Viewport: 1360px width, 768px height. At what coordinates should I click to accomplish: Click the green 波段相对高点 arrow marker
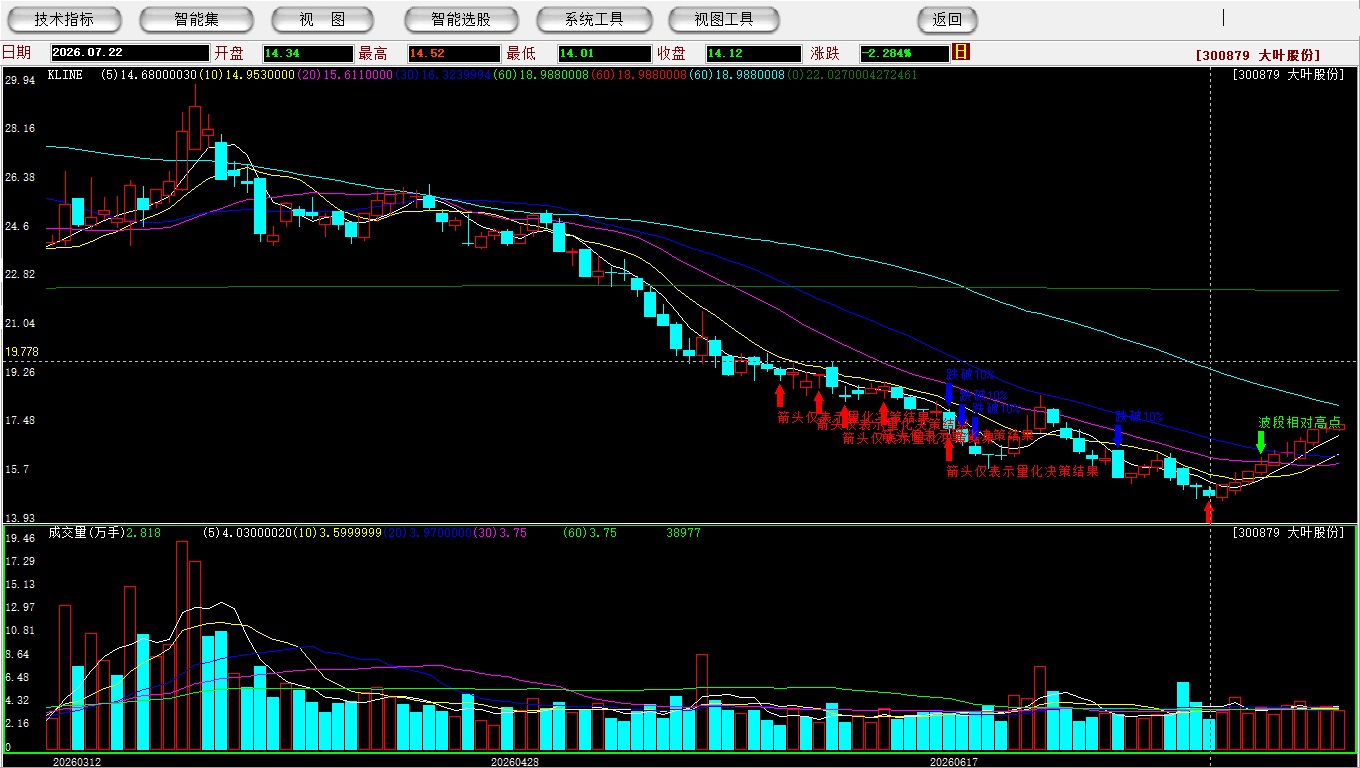1261,441
